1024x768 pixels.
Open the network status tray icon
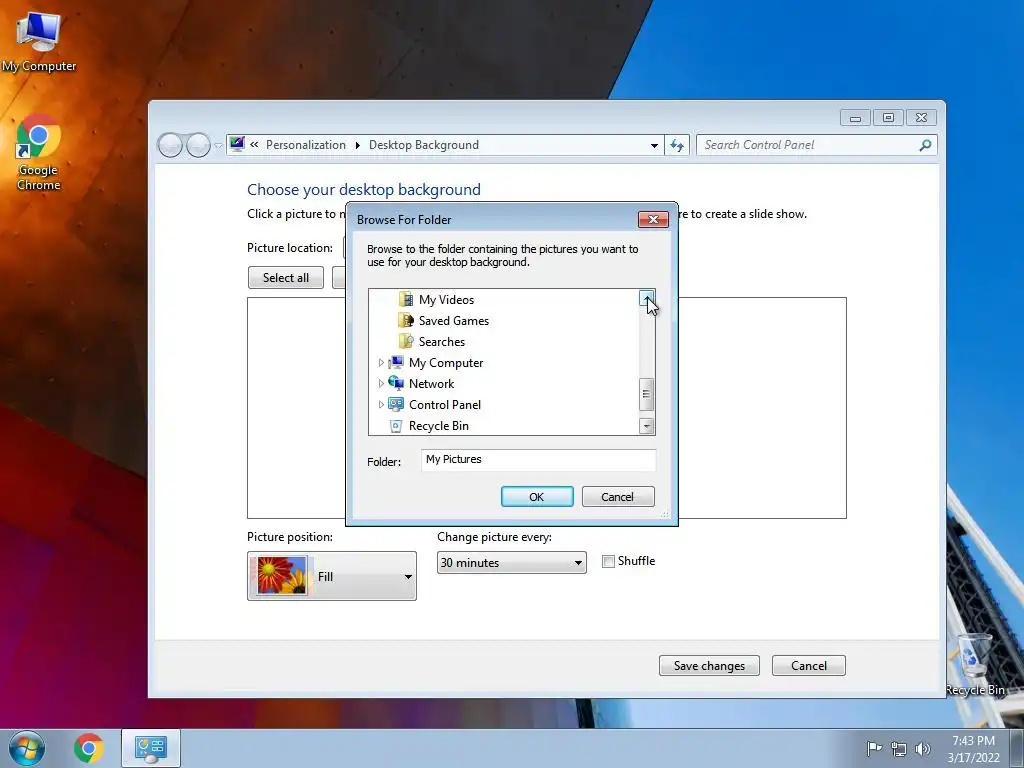click(899, 749)
